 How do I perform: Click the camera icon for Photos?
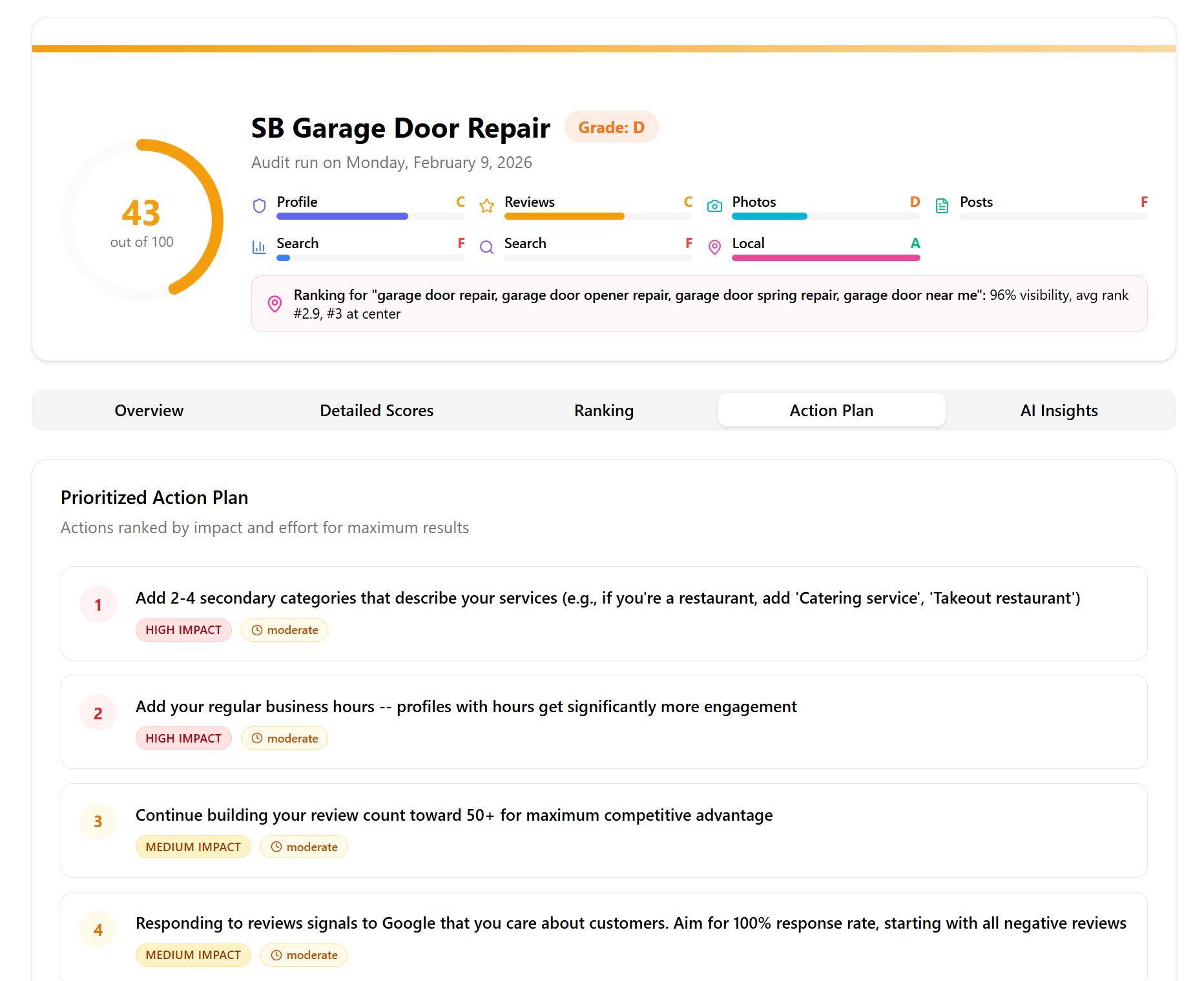714,206
